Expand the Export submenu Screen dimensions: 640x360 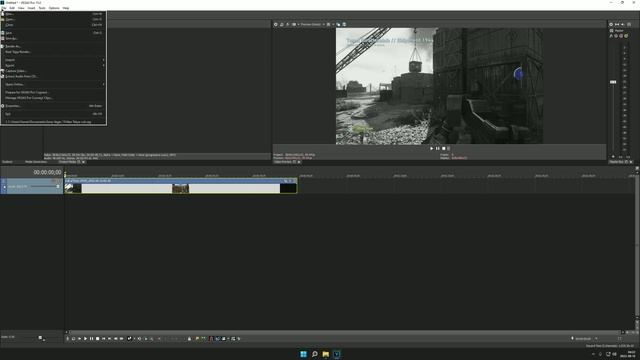click(54, 65)
